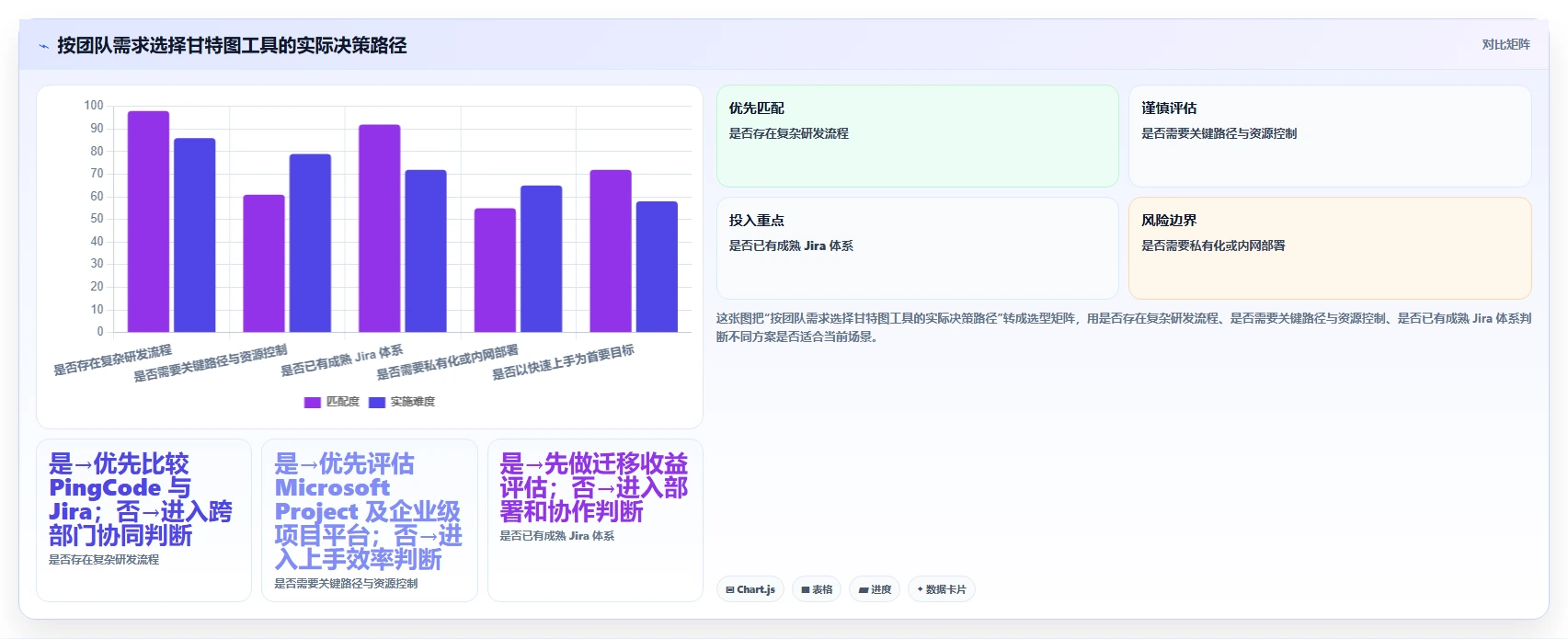The height and width of the screenshot is (639, 1568).
Task: Click the pulse icon beside the header title
Action: (43, 46)
